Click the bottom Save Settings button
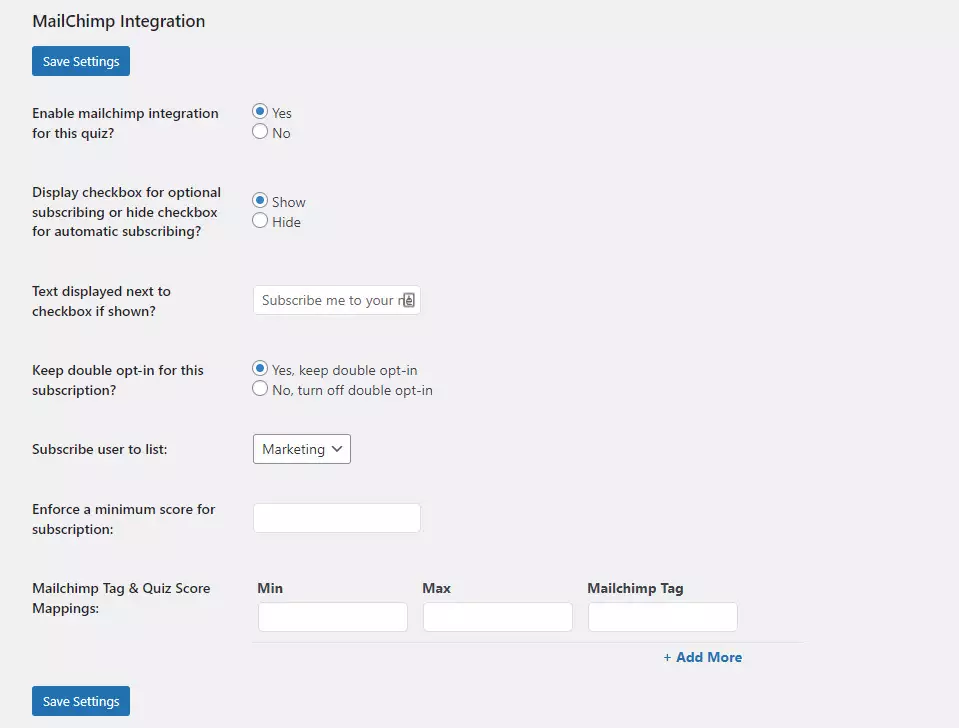This screenshot has height=728, width=959. point(81,701)
